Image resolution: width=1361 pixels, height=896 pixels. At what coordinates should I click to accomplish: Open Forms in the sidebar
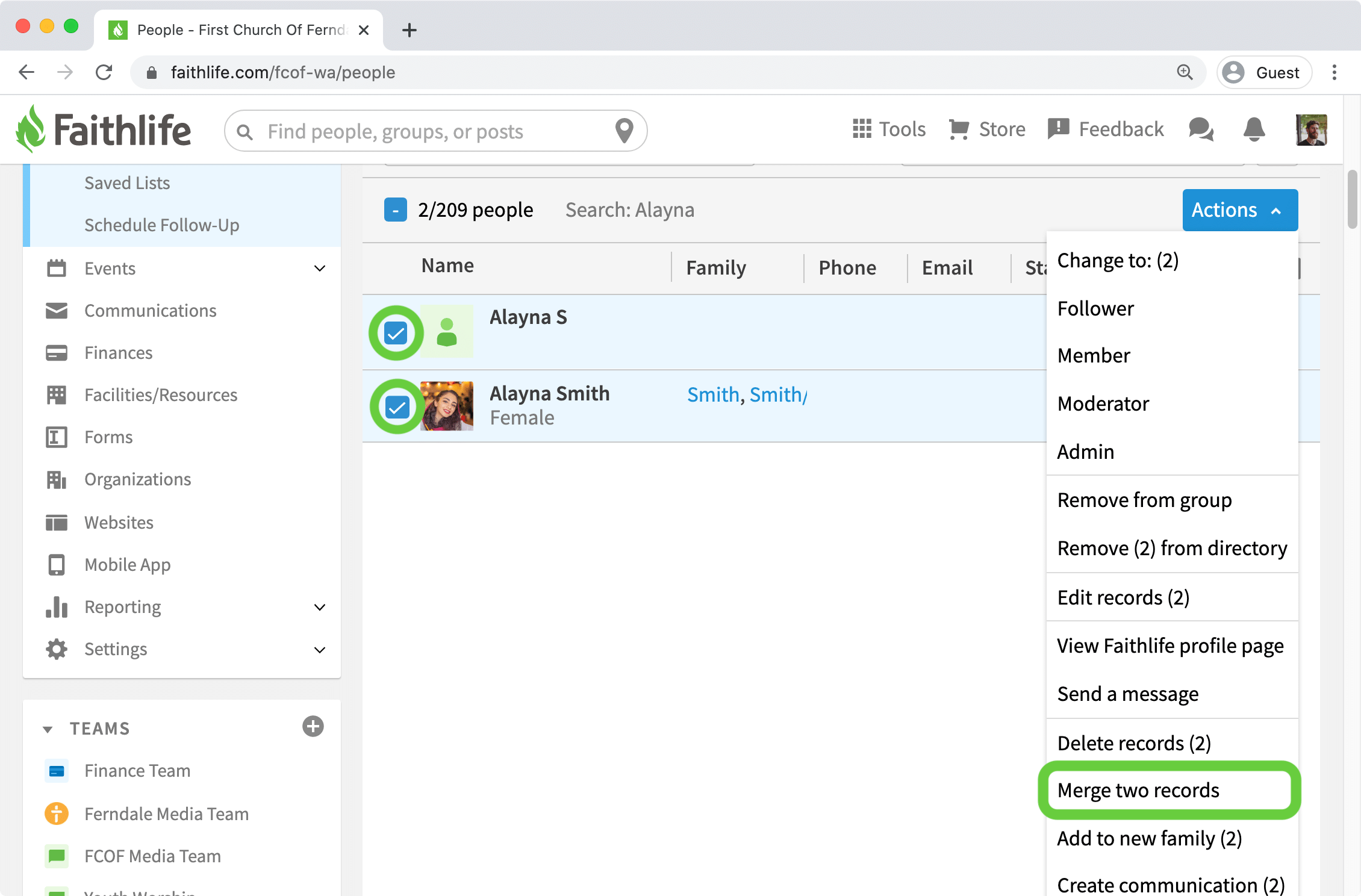tap(108, 437)
